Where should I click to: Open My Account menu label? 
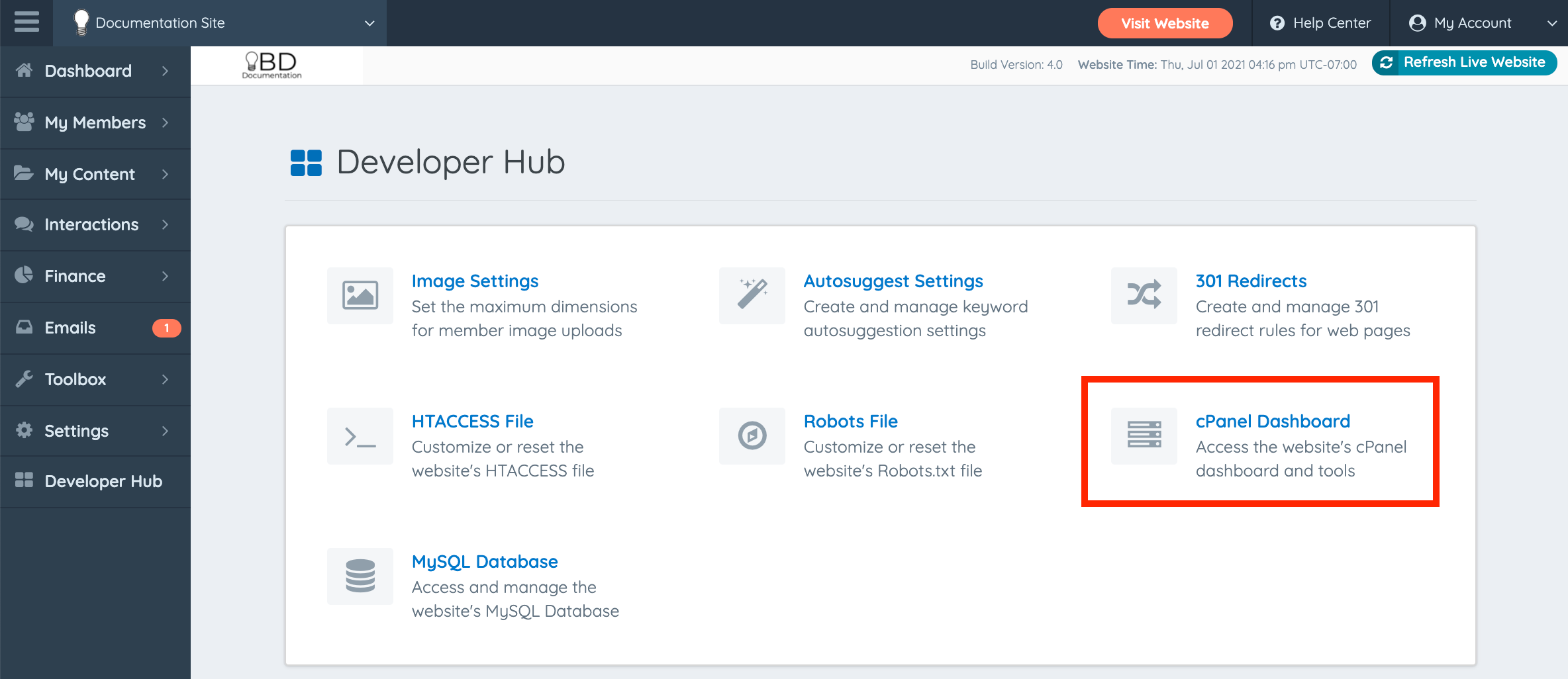[x=1473, y=23]
